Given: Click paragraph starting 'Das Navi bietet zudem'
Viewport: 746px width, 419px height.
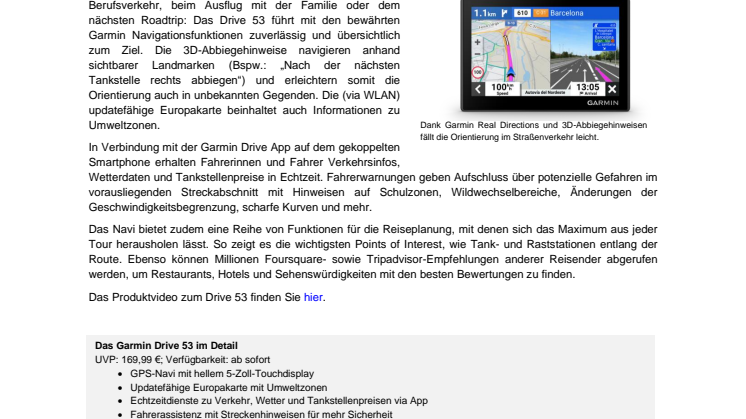Looking at the screenshot, I should [x=373, y=252].
